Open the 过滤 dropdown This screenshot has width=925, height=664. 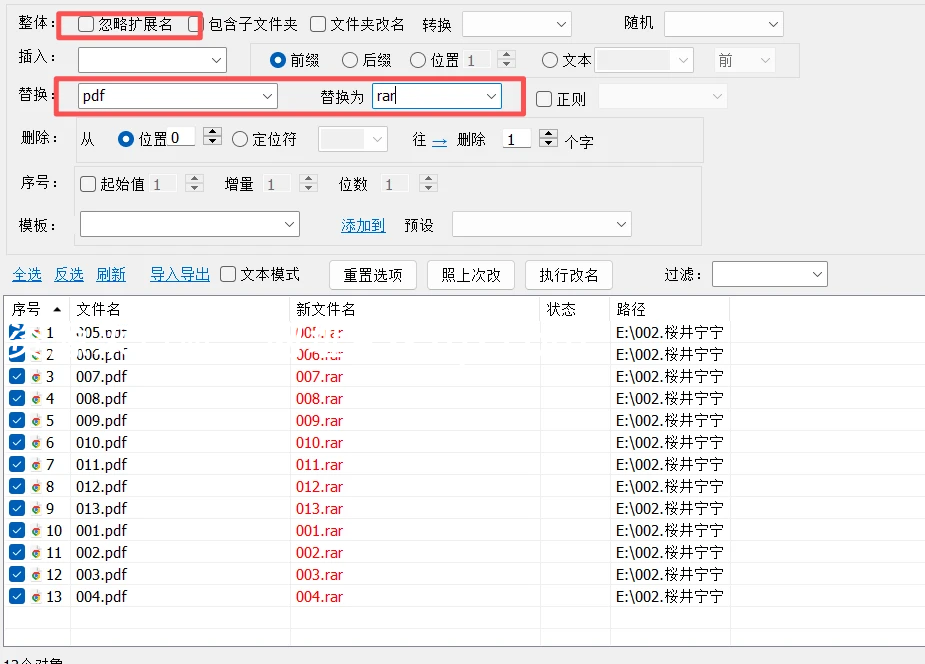tap(769, 274)
